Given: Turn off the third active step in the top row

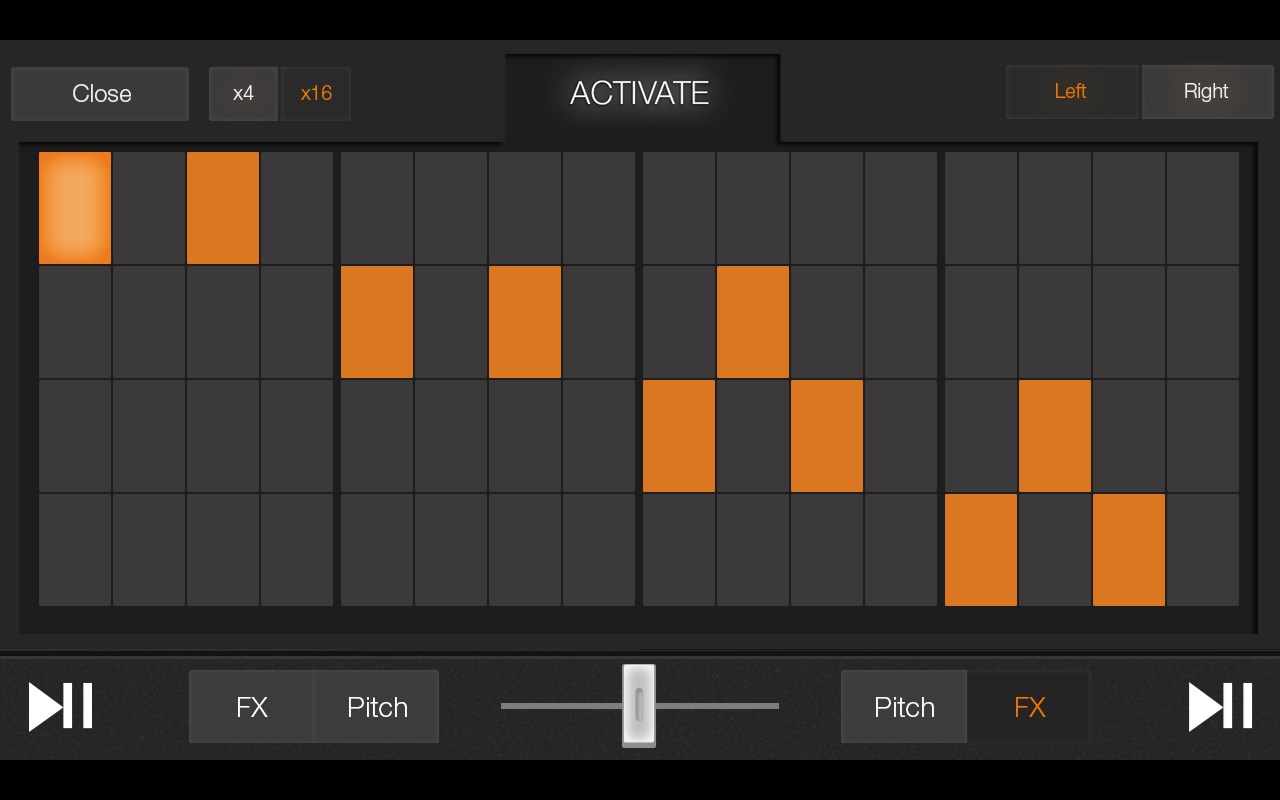Looking at the screenshot, I should (222, 207).
